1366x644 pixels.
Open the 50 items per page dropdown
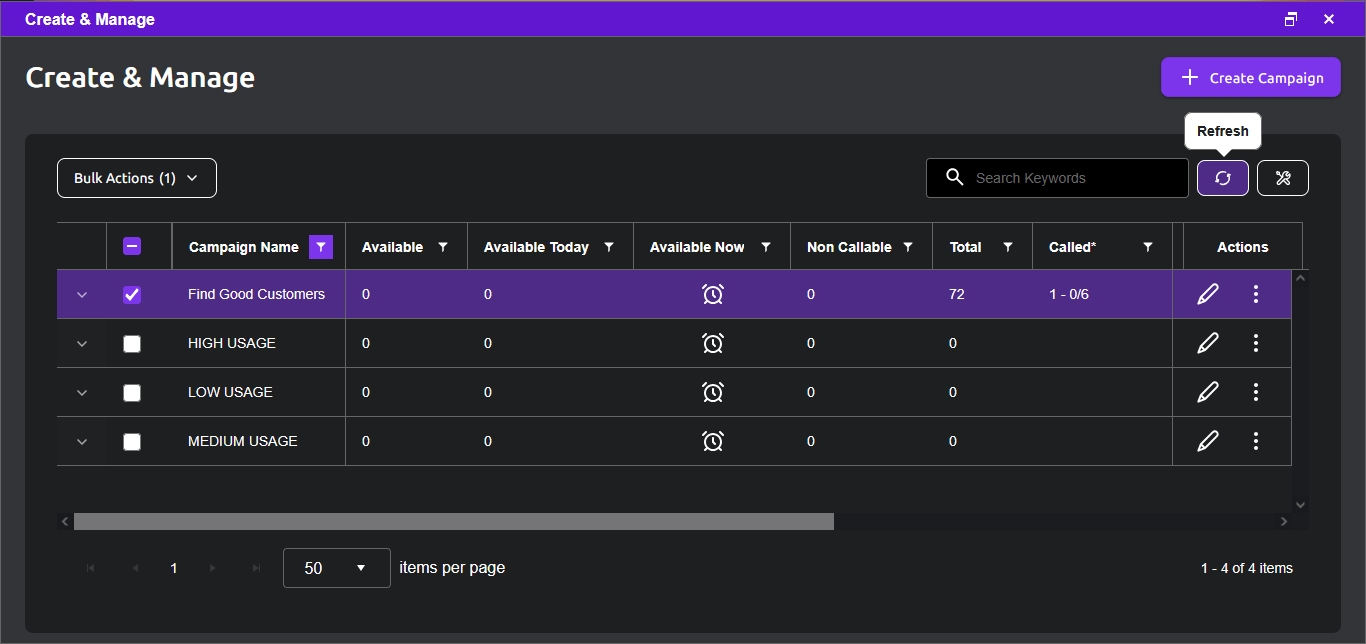[x=337, y=568]
